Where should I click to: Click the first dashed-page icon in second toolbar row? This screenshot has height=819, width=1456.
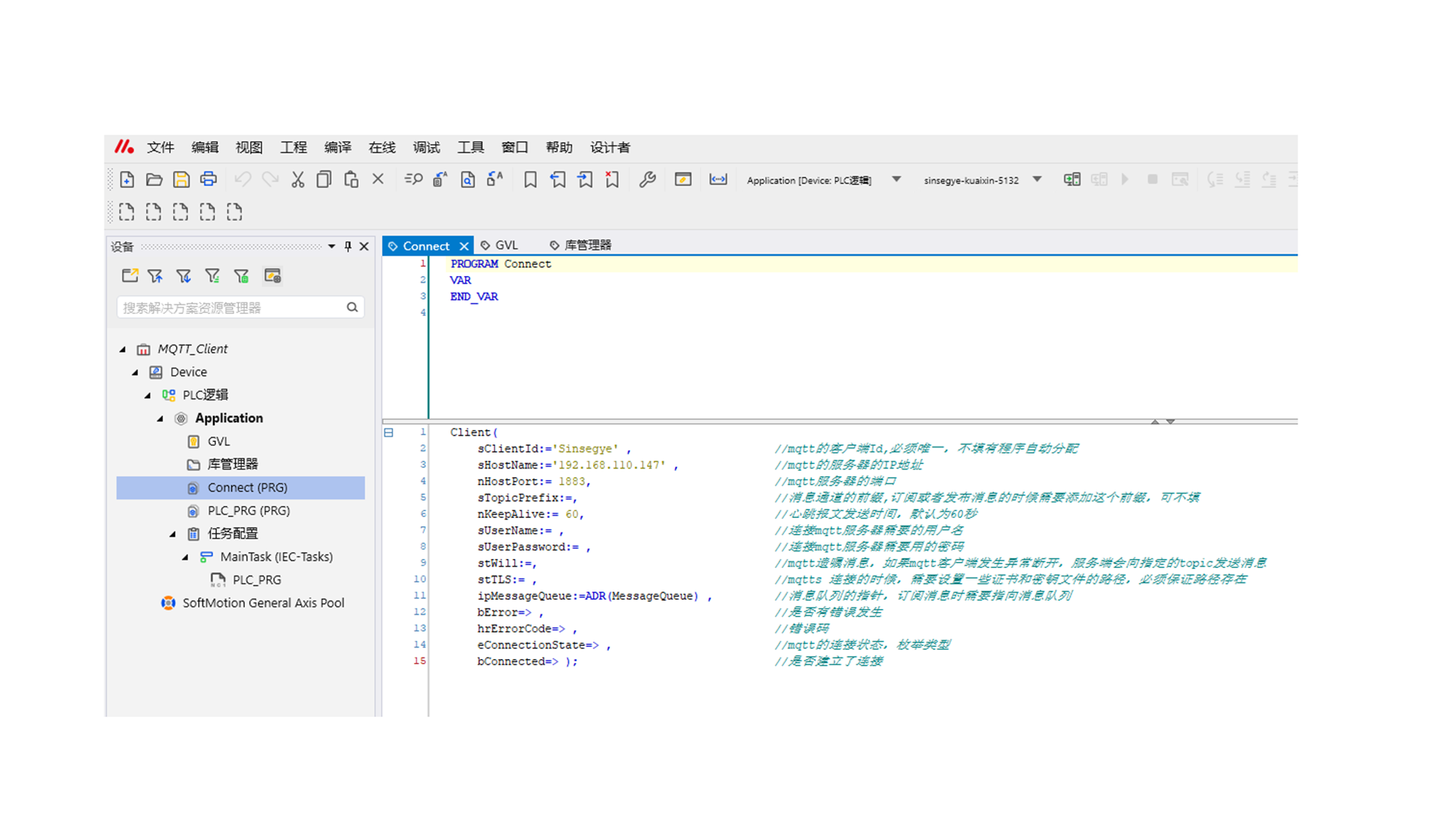[127, 212]
